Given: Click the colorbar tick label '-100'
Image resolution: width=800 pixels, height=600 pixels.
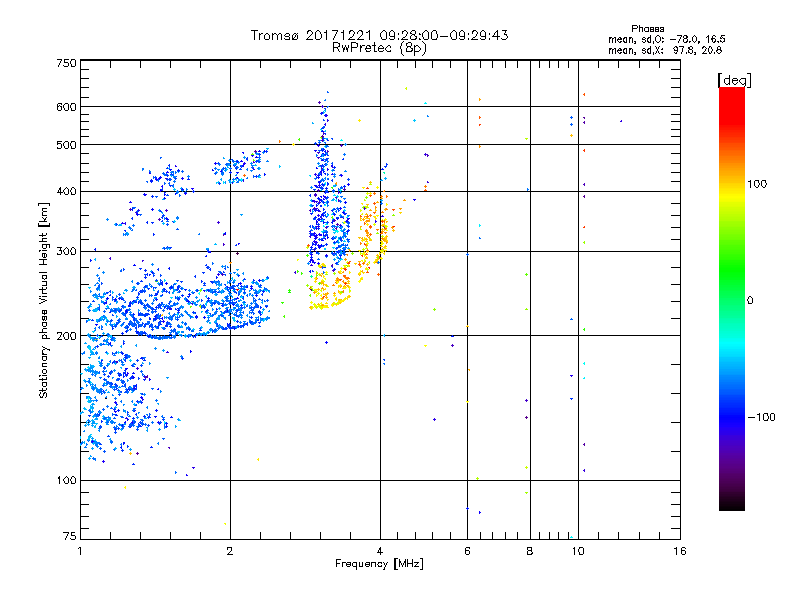Looking at the screenshot, I should coord(761,417).
